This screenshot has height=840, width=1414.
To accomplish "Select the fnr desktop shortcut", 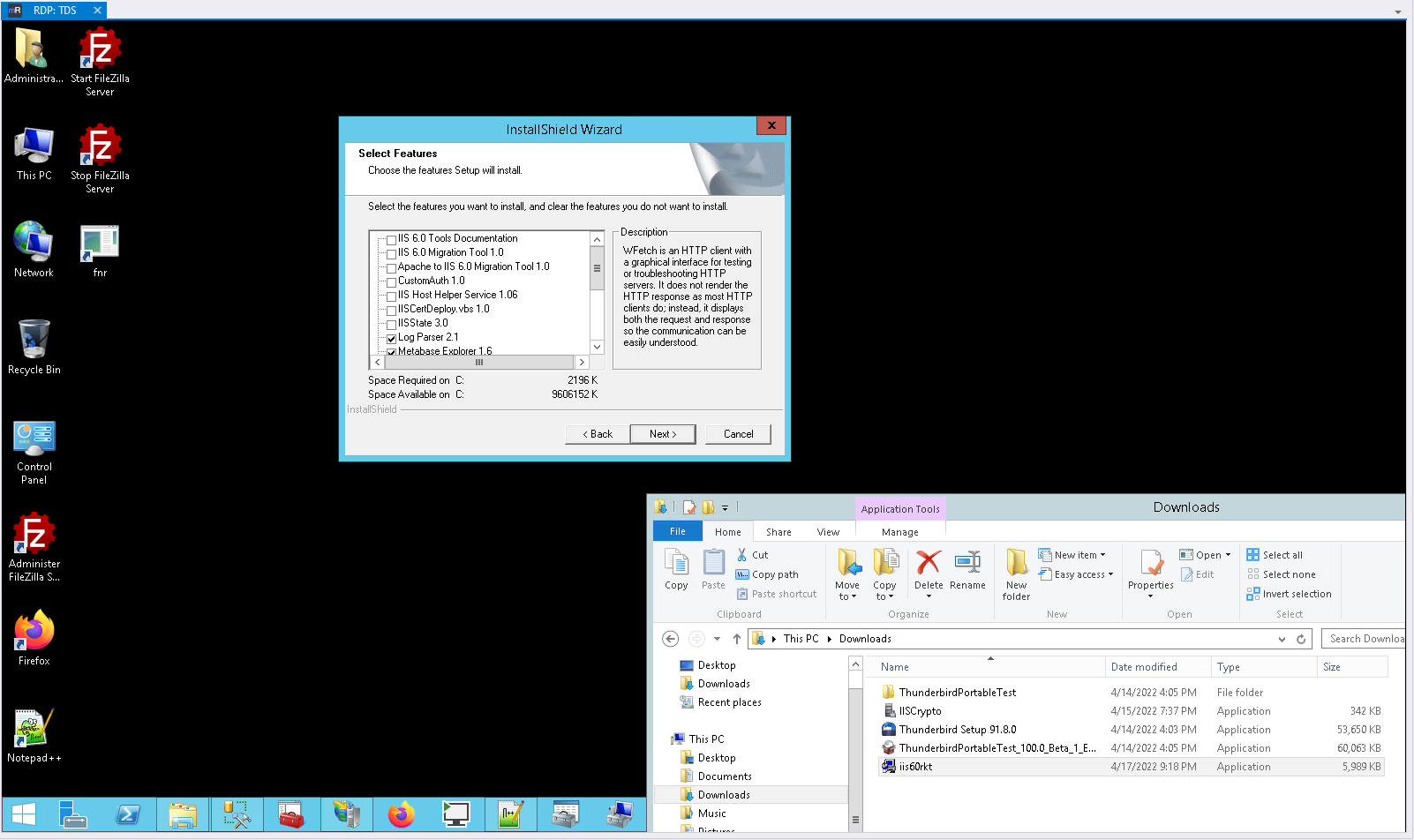I will pyautogui.click(x=100, y=251).
